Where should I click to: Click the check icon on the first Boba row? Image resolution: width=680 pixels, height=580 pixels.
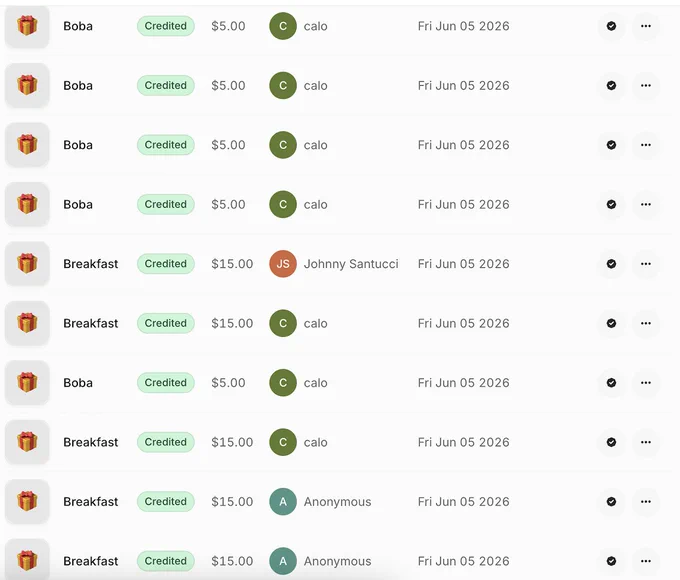(x=611, y=26)
